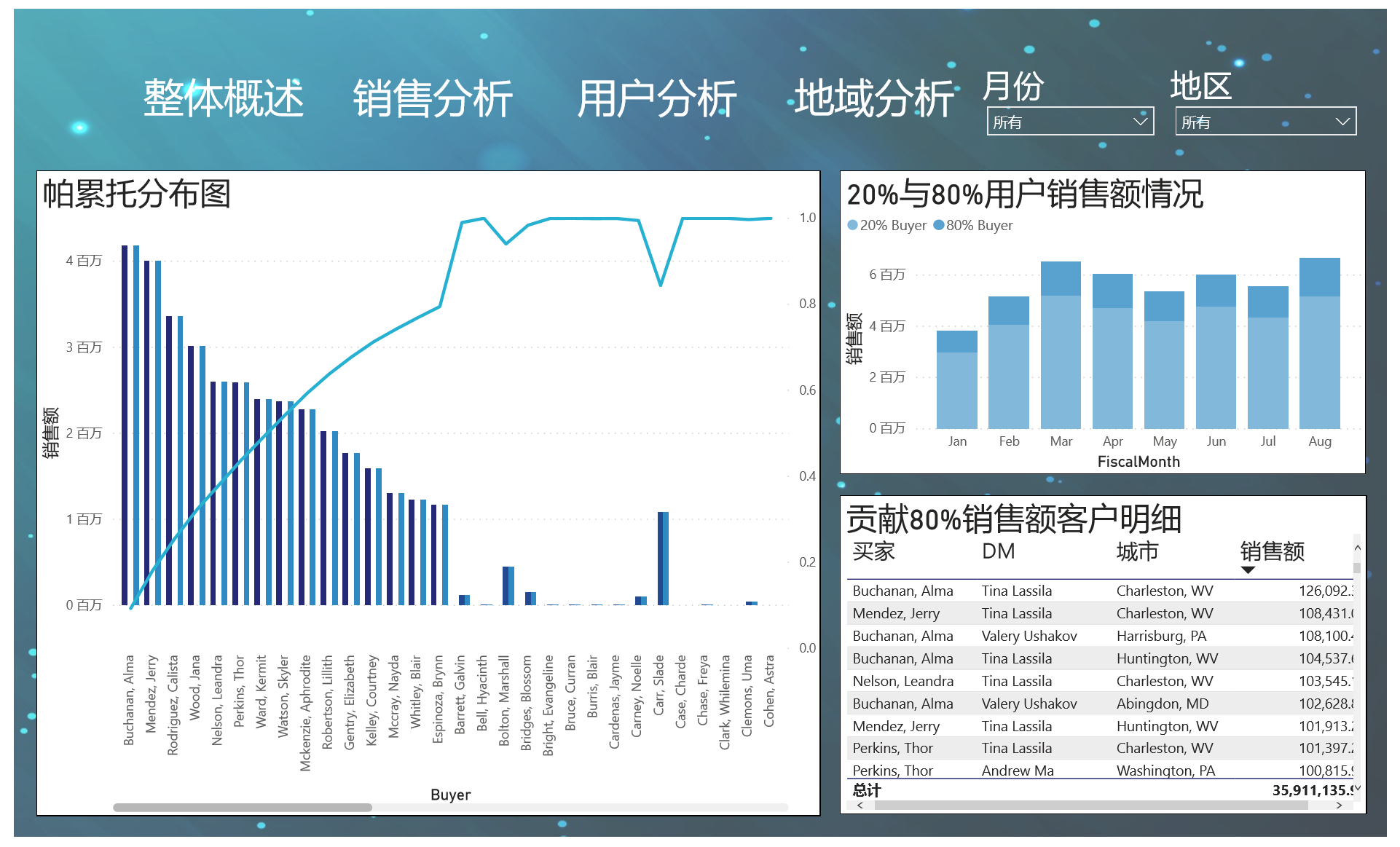Click the table's horizontal scrollbar thumb

(1091, 805)
